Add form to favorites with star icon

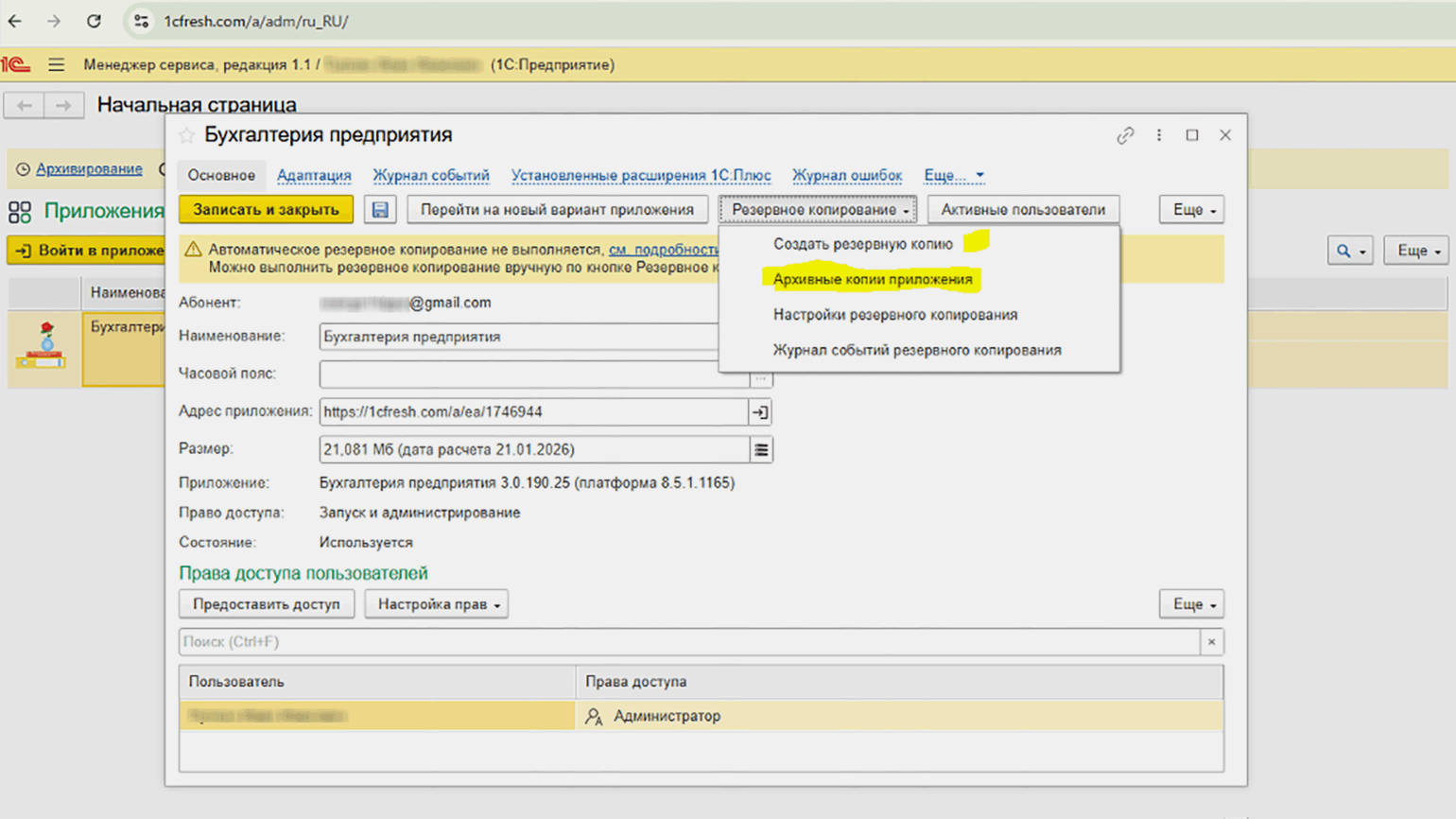187,136
